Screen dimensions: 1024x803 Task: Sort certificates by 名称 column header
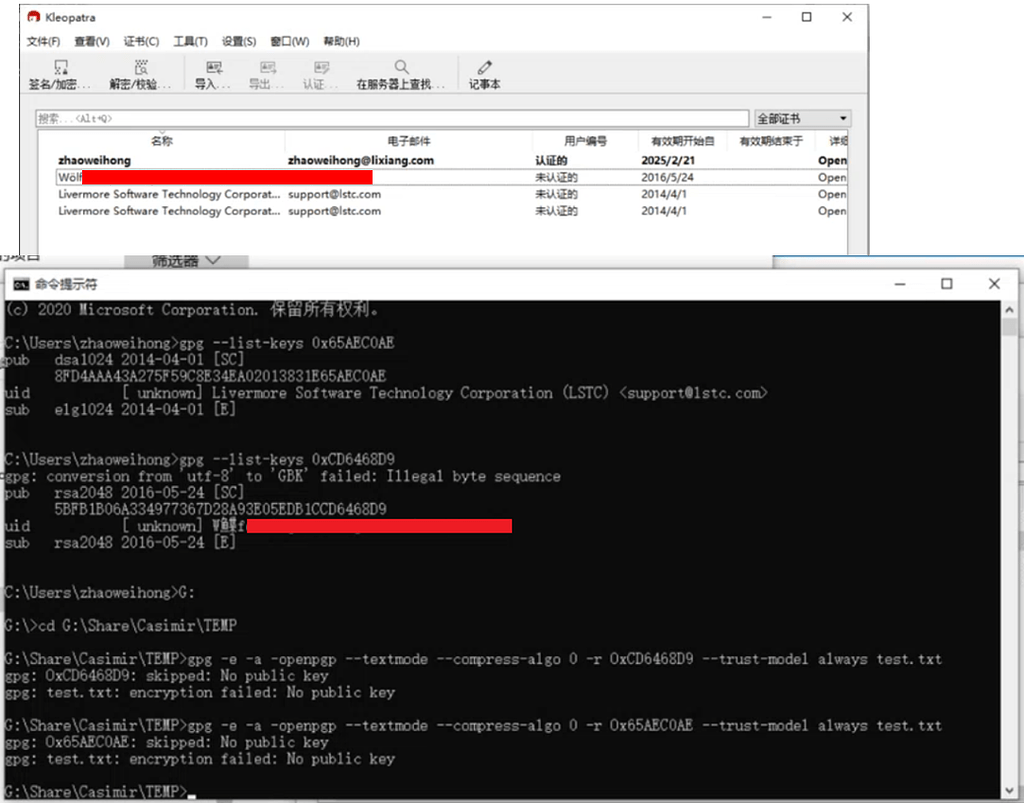point(161,142)
